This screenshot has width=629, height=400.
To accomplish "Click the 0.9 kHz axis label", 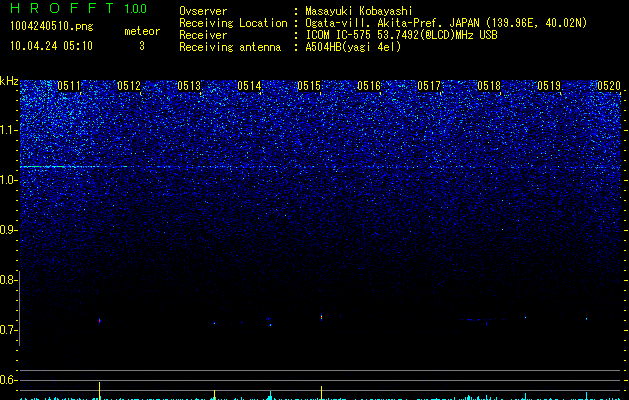I will click(x=9, y=230).
